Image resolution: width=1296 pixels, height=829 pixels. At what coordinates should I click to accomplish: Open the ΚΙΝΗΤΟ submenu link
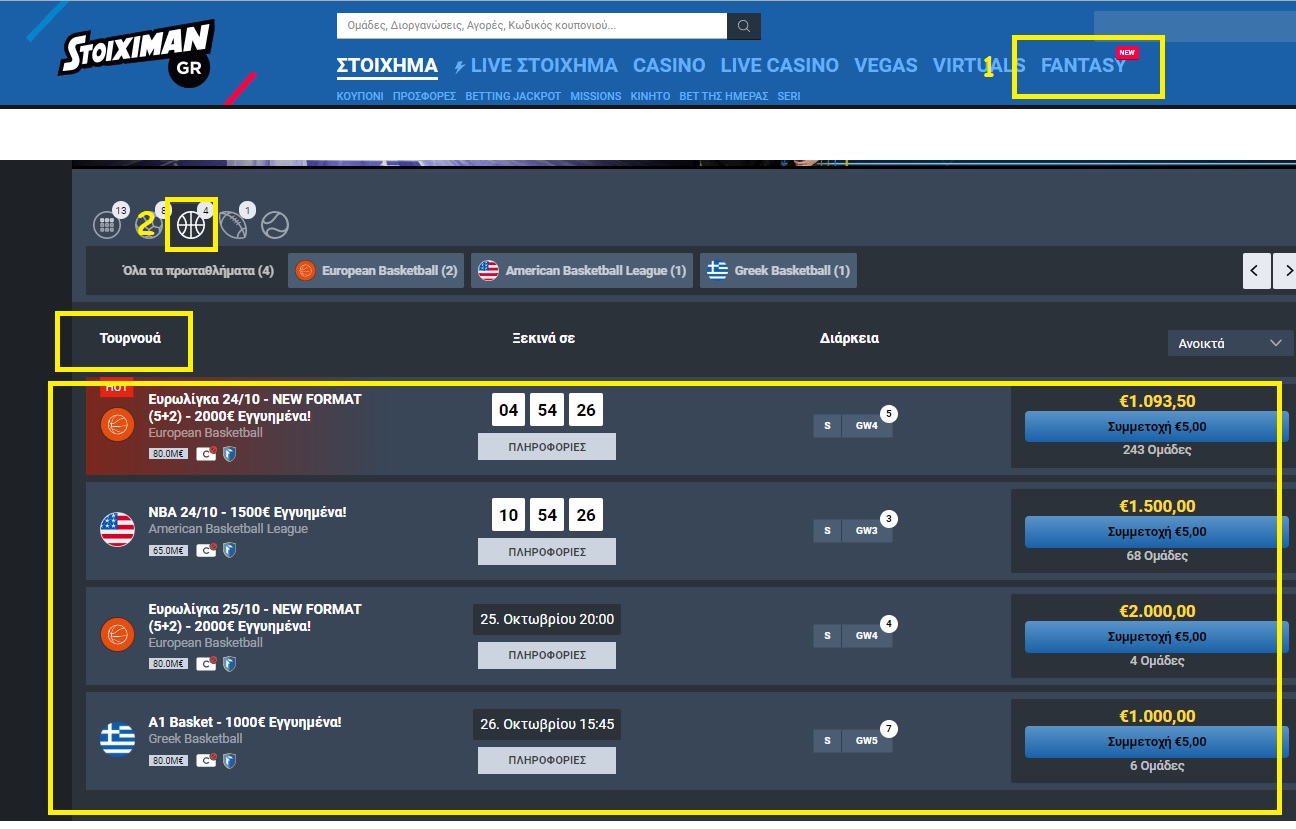point(650,97)
